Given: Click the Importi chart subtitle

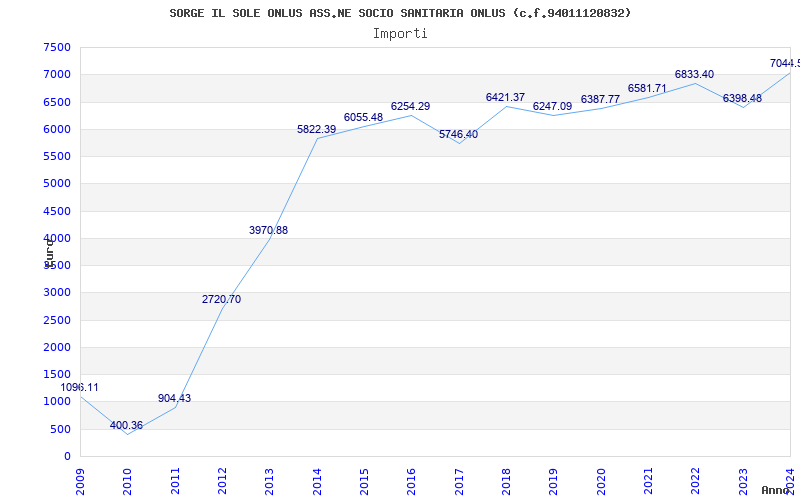Looking at the screenshot, I should [x=400, y=34].
